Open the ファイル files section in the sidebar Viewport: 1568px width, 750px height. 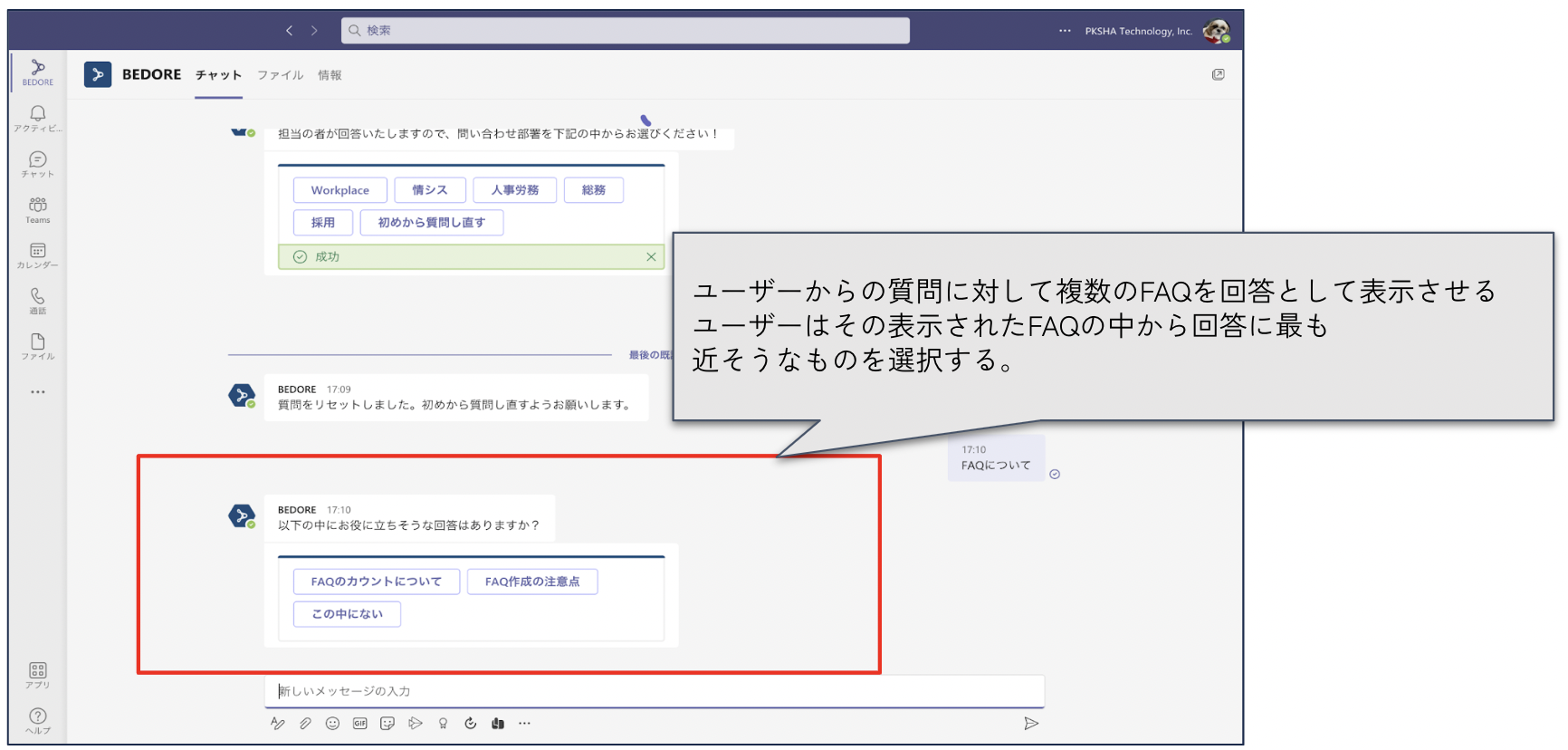38,347
